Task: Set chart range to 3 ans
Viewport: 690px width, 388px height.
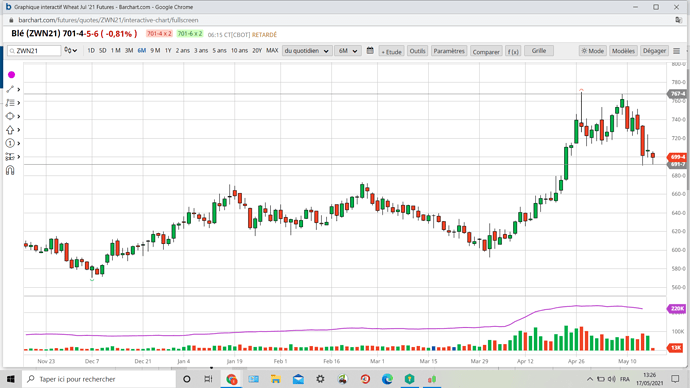Action: point(201,51)
